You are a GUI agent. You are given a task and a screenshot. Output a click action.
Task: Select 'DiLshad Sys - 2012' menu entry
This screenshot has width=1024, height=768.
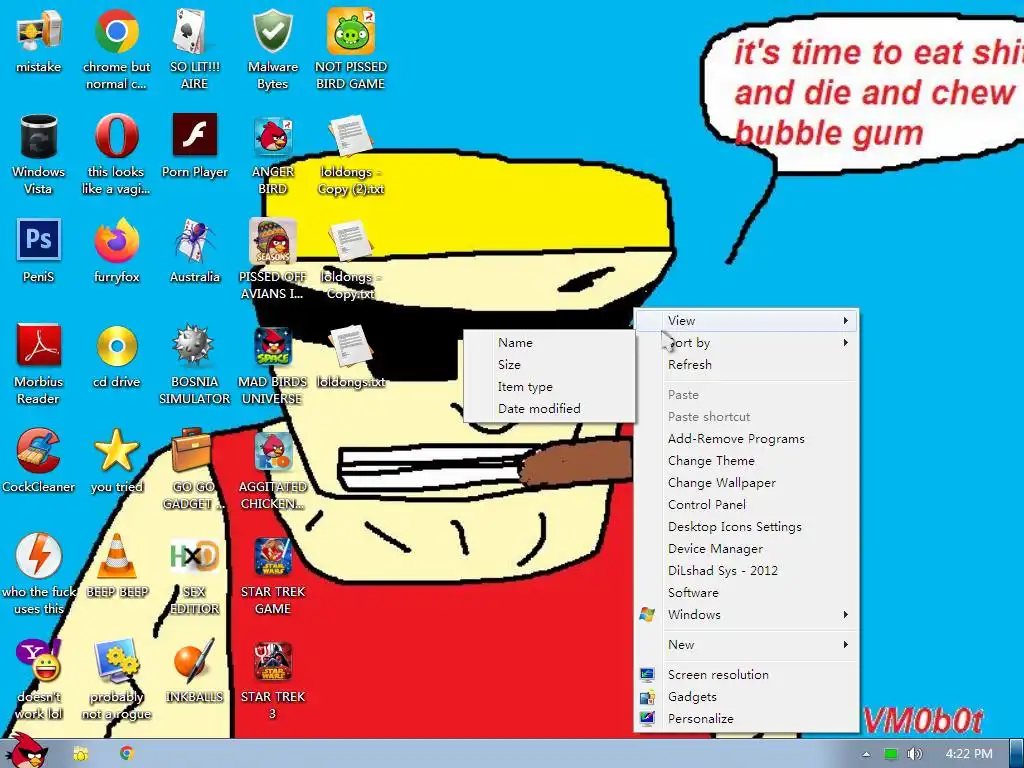point(746,571)
